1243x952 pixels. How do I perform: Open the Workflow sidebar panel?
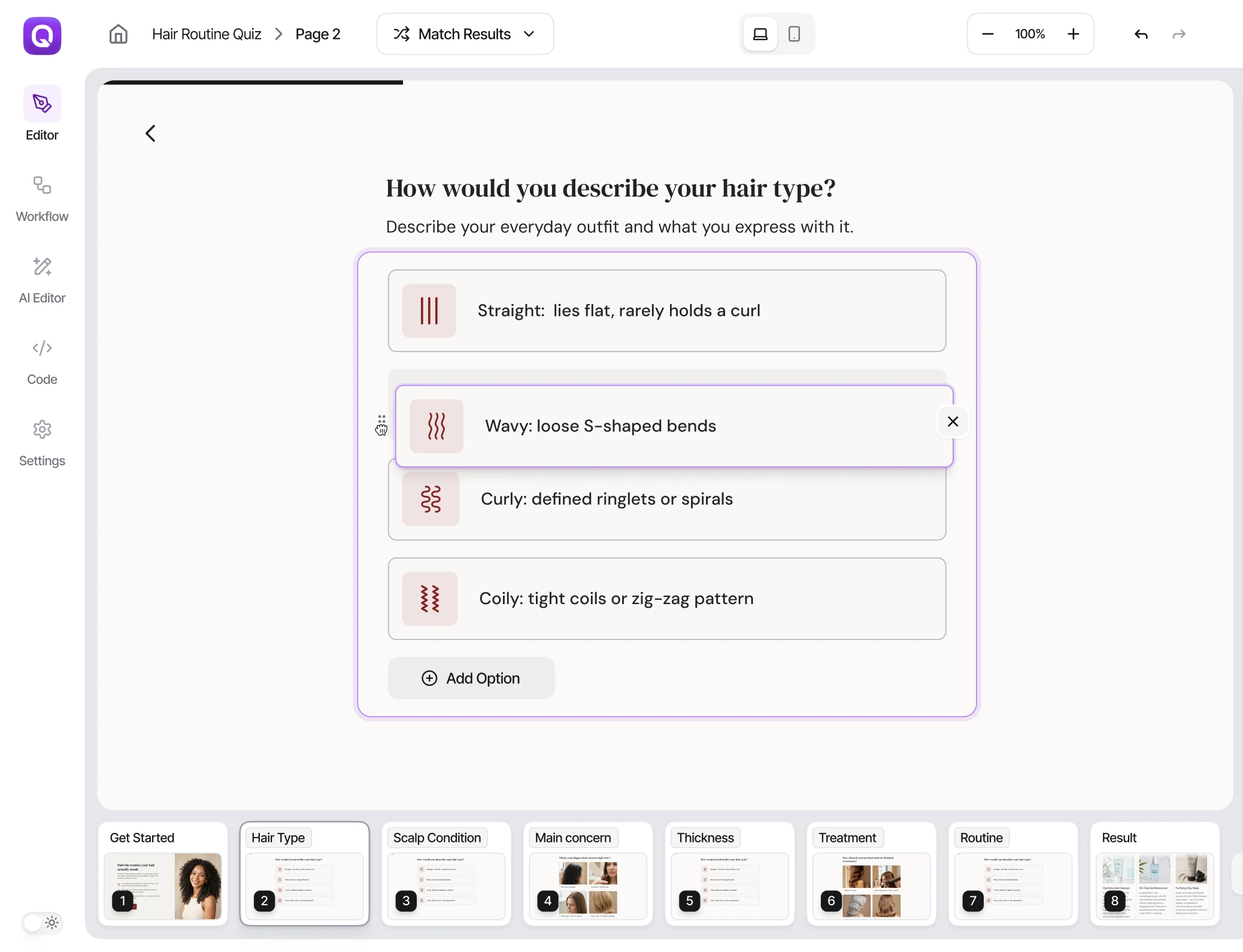(42, 199)
